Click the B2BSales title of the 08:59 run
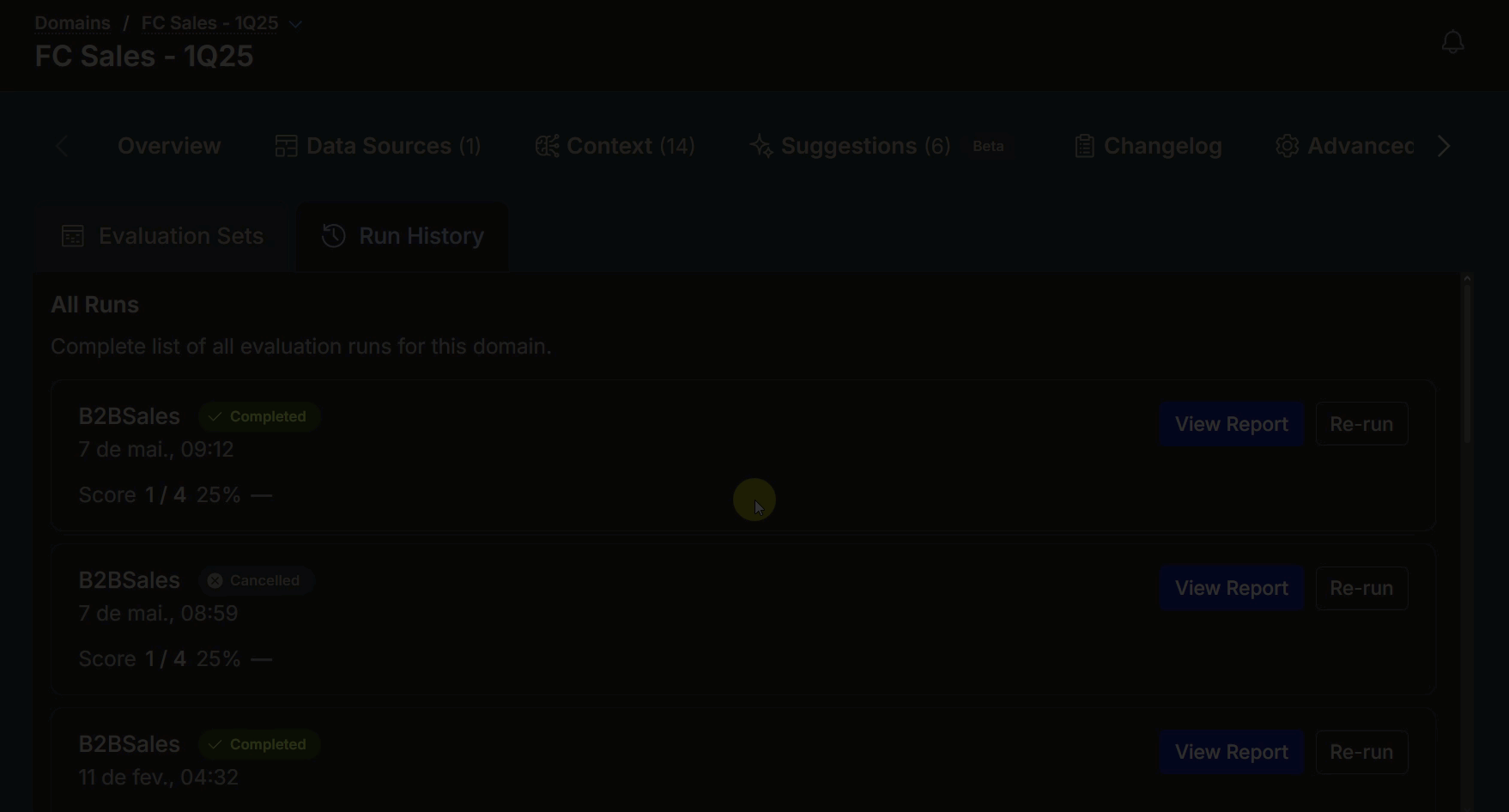The width and height of the screenshot is (1509, 812). (130, 580)
